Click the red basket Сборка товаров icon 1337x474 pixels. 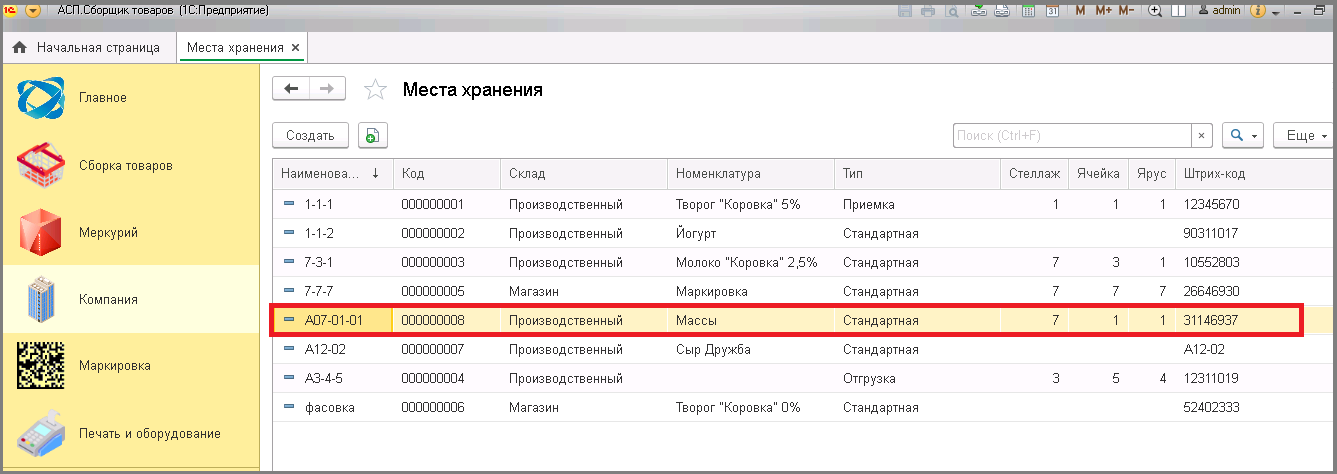pos(41,165)
